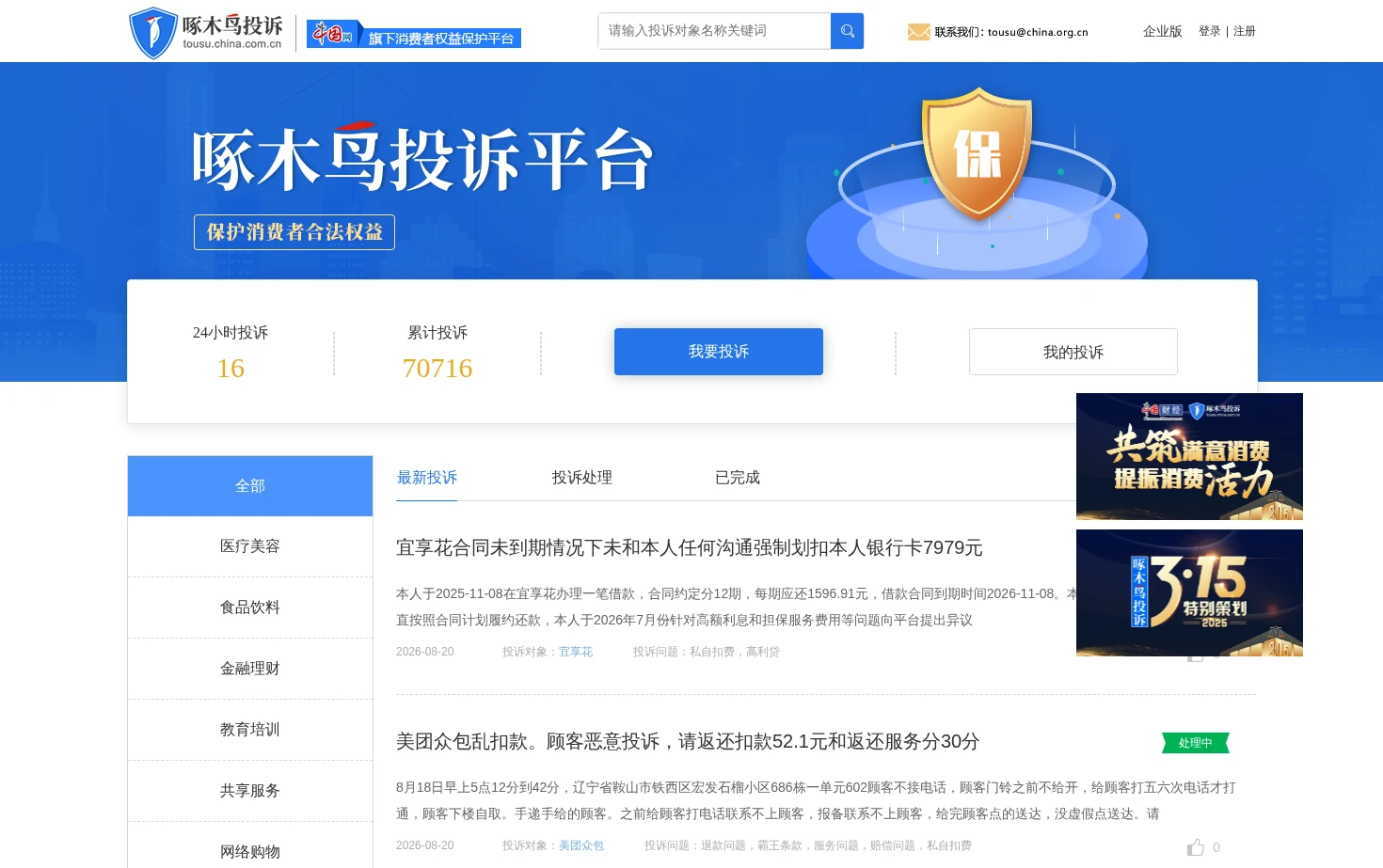
Task: Click the 中国网 logo banner
Action: (413, 35)
